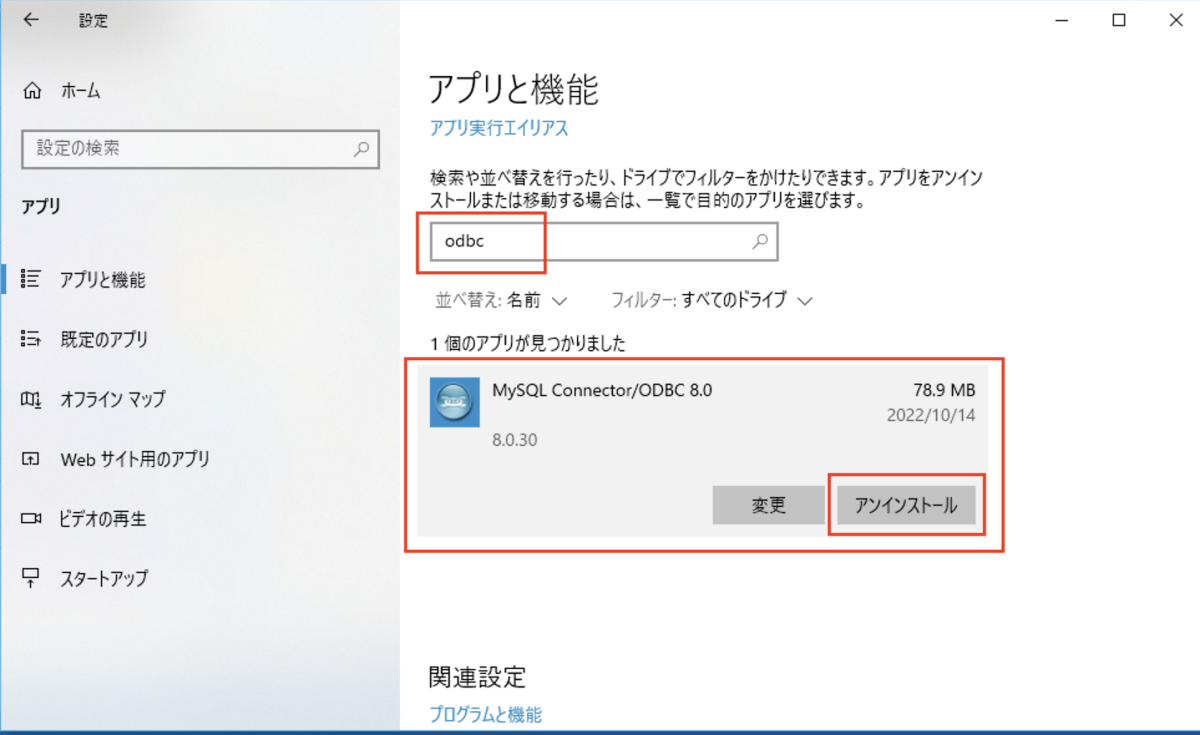Click the オフライン マップ map icon
The image size is (1200, 735).
(x=31, y=399)
